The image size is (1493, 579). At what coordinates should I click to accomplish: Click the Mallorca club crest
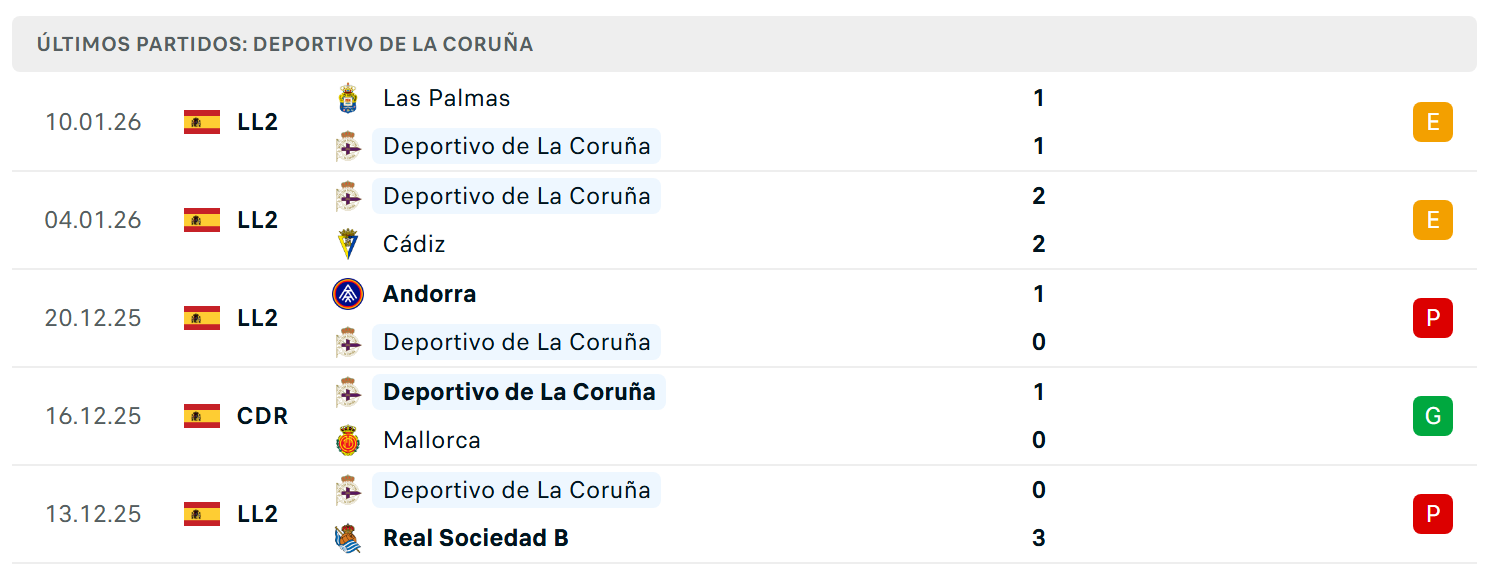(x=347, y=440)
